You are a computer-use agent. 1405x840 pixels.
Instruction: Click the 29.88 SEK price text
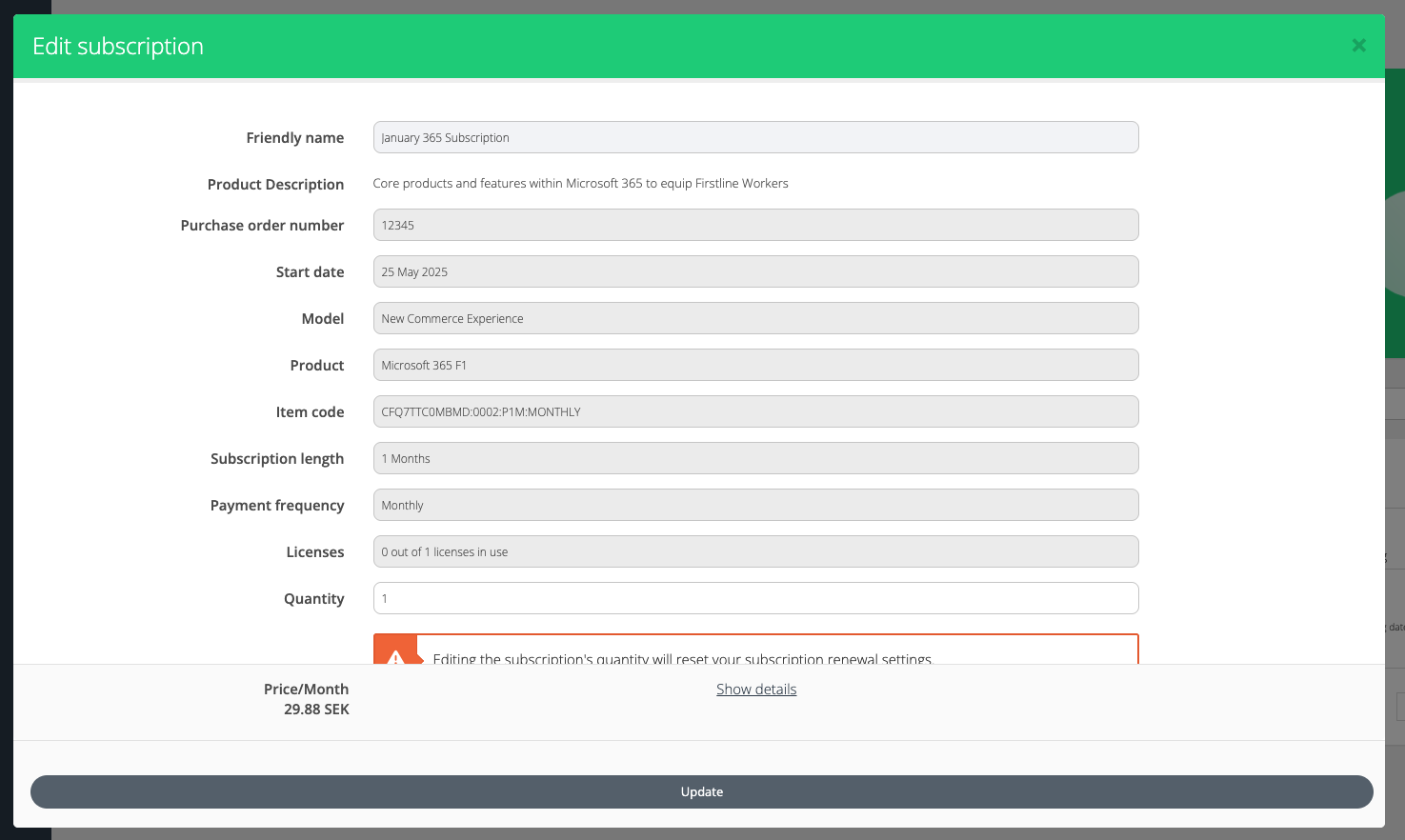317,710
